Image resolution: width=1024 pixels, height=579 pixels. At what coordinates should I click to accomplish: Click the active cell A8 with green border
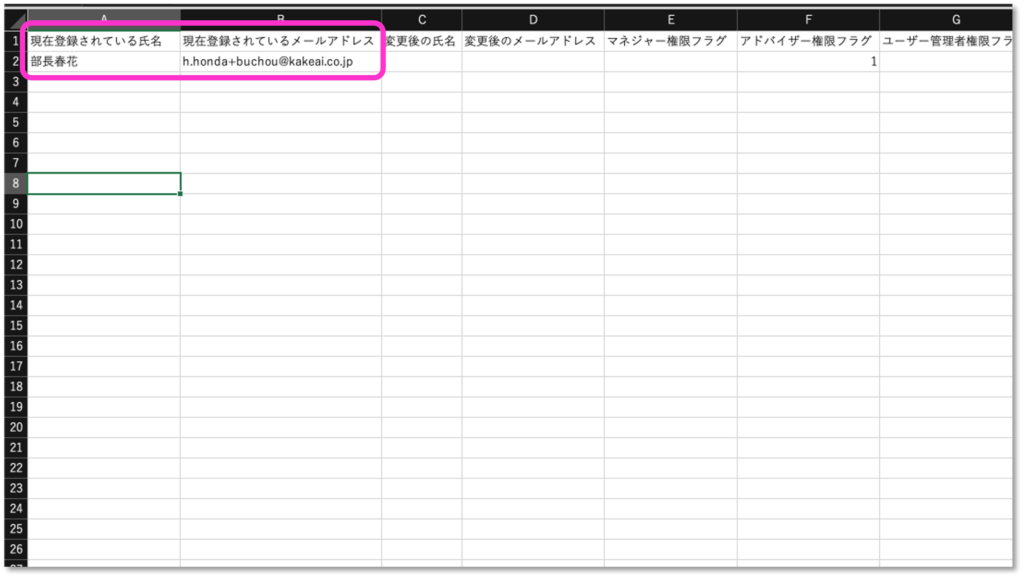click(104, 183)
